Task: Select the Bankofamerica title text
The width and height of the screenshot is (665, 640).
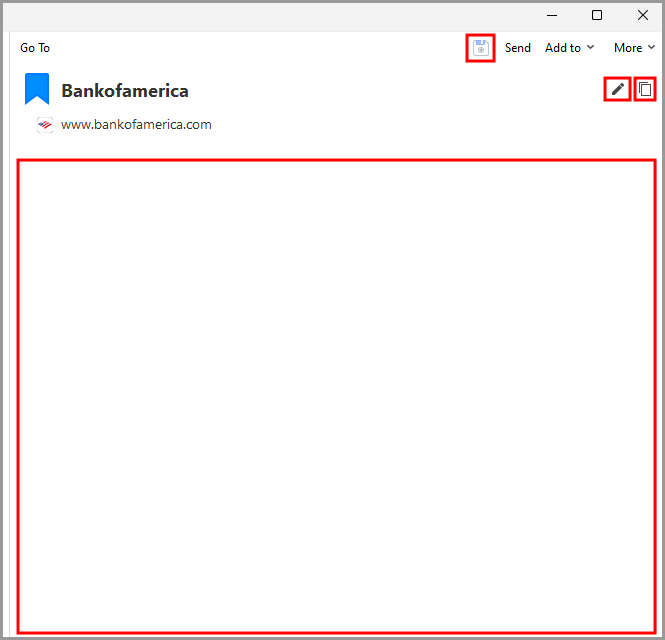Action: 125,91
